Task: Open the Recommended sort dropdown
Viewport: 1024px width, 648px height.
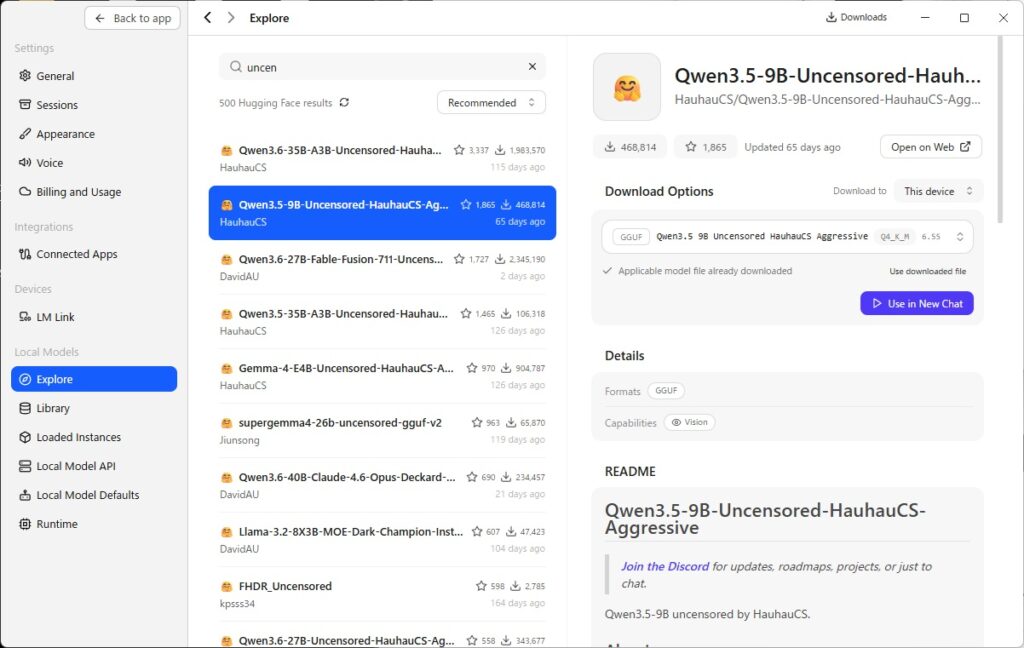Action: (x=491, y=103)
